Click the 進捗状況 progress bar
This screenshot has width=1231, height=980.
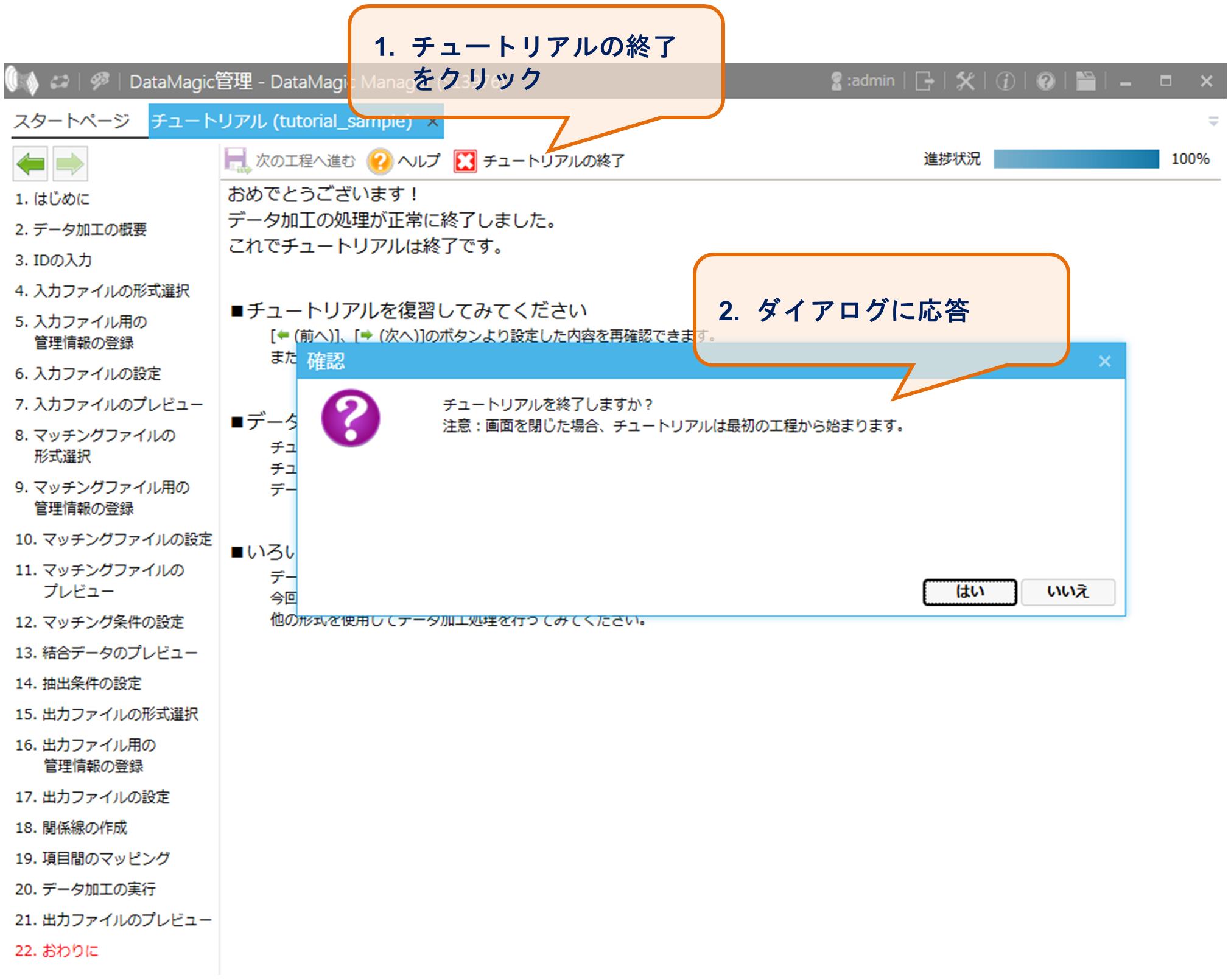click(x=1076, y=159)
